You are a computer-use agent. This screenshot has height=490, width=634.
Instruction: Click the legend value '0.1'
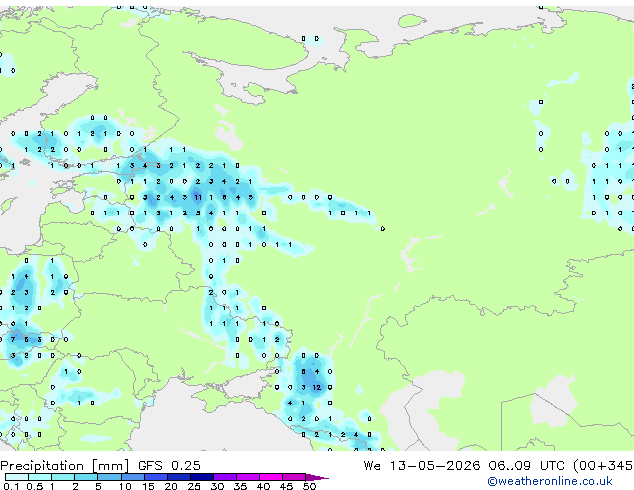11,486
